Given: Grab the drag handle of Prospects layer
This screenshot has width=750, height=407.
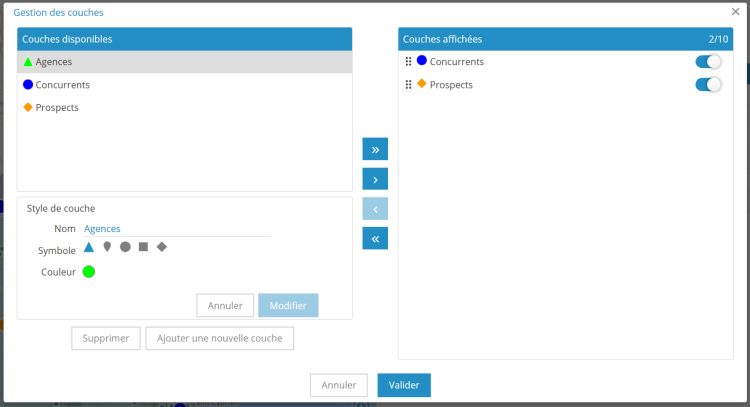Looking at the screenshot, I should [408, 85].
